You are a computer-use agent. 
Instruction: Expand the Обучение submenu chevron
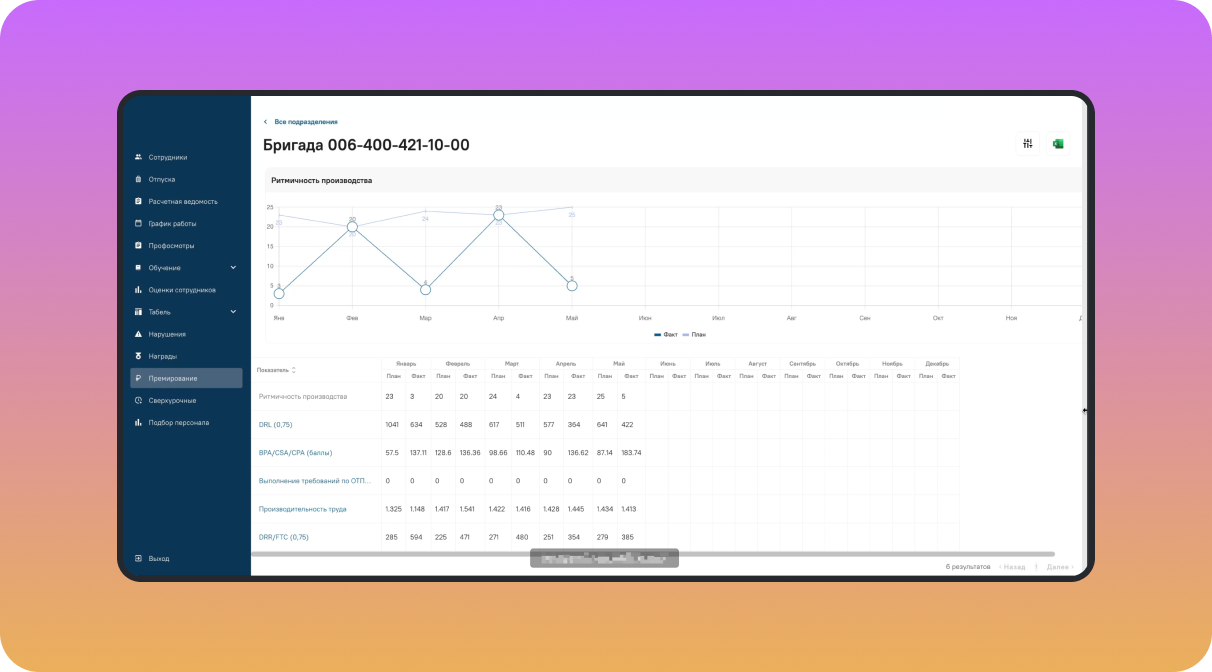pos(233,267)
